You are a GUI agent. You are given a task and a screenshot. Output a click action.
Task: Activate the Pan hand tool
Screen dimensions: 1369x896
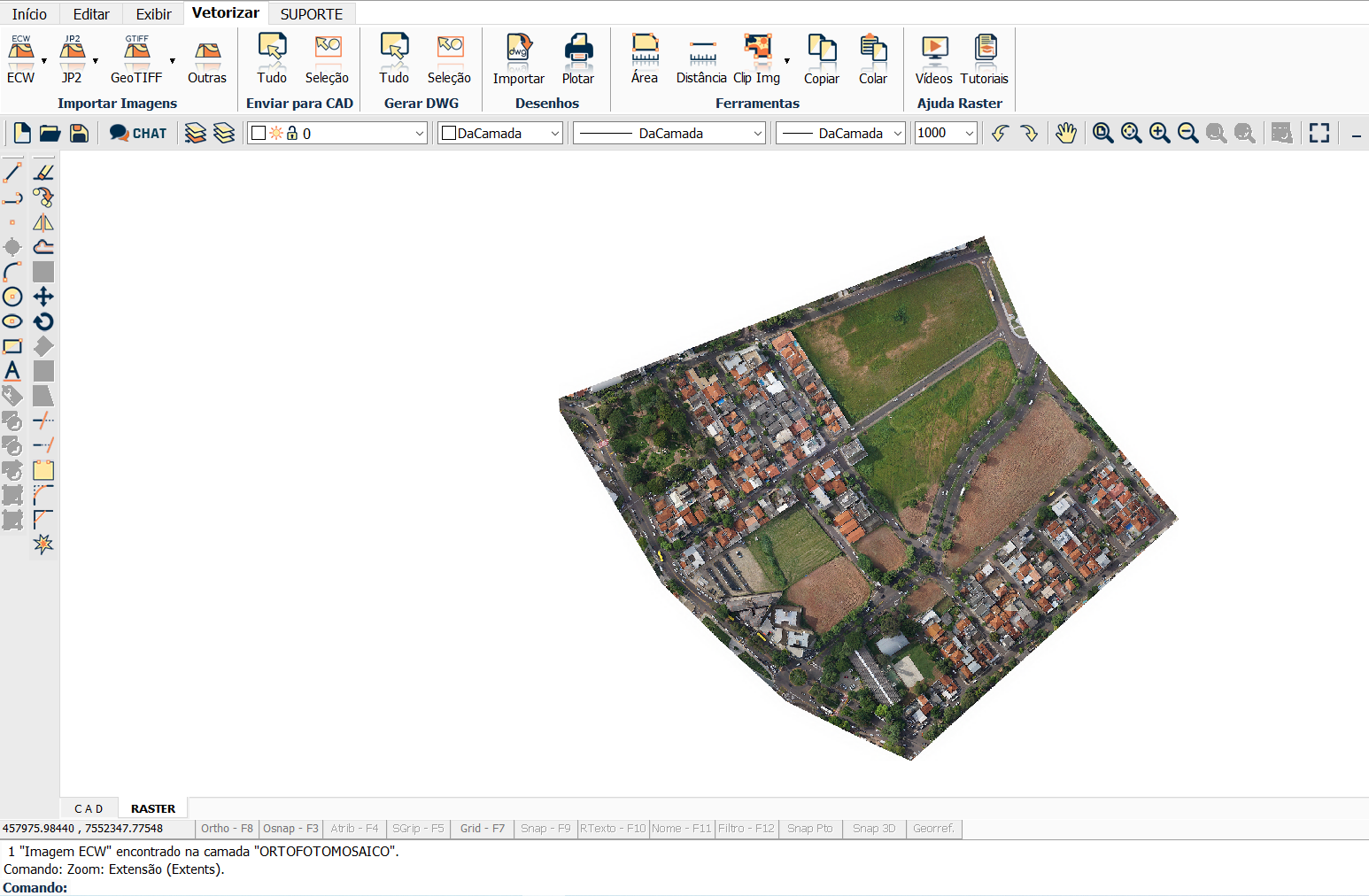pos(1066,133)
